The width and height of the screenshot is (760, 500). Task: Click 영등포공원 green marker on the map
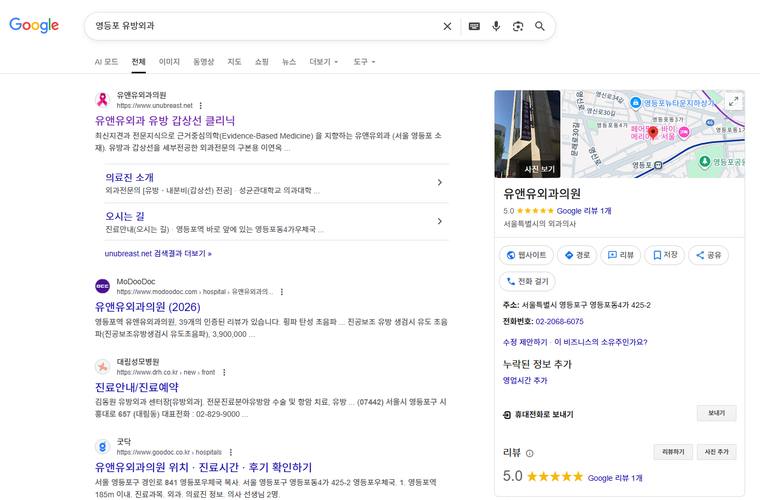coord(705,161)
